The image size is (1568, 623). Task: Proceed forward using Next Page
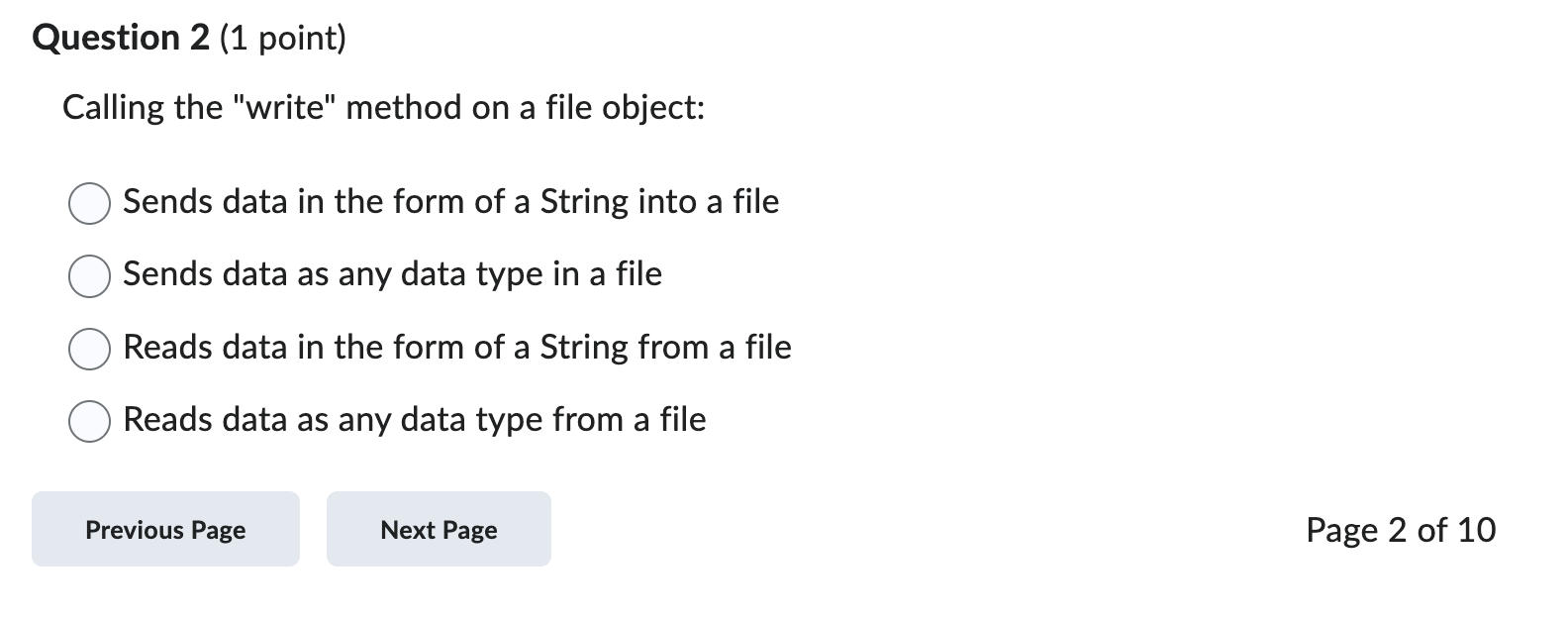(x=438, y=529)
